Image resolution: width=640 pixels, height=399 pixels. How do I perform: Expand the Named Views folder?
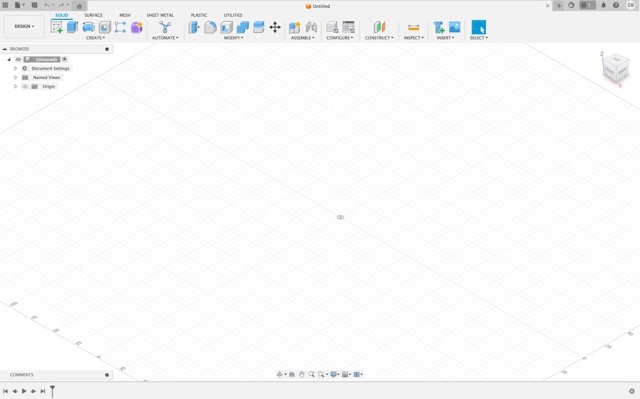click(x=16, y=78)
